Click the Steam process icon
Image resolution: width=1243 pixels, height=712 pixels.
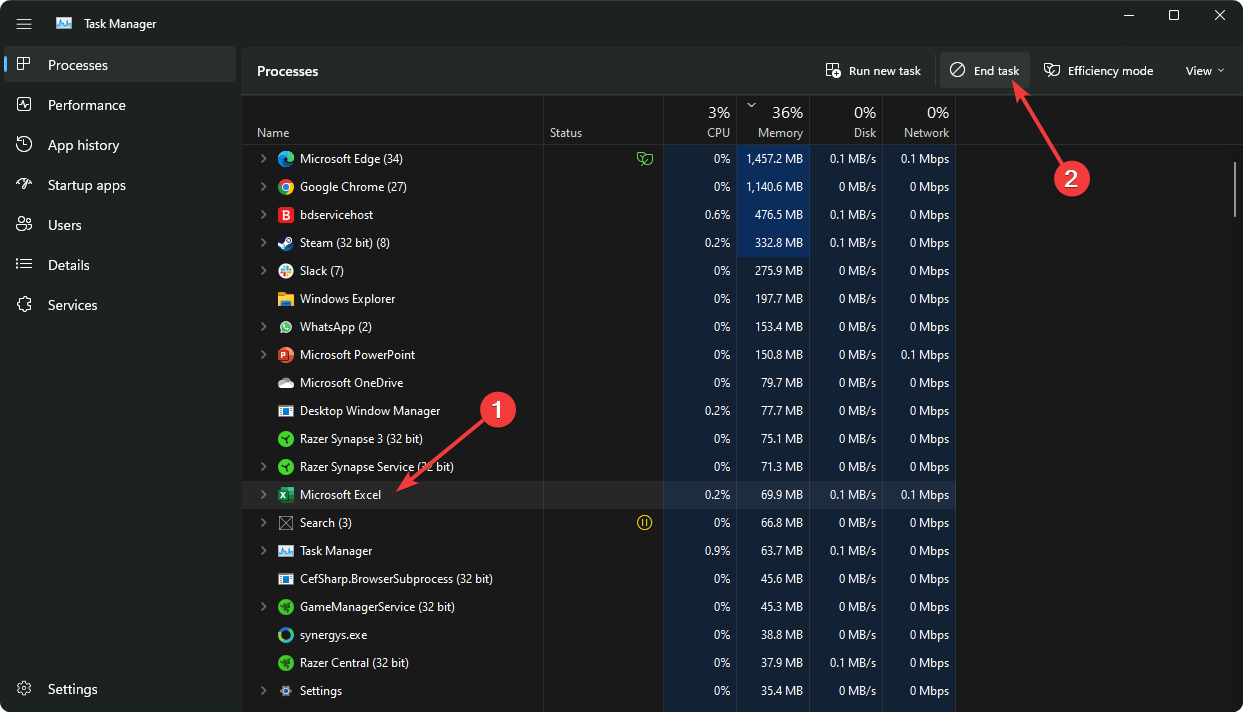pos(285,243)
